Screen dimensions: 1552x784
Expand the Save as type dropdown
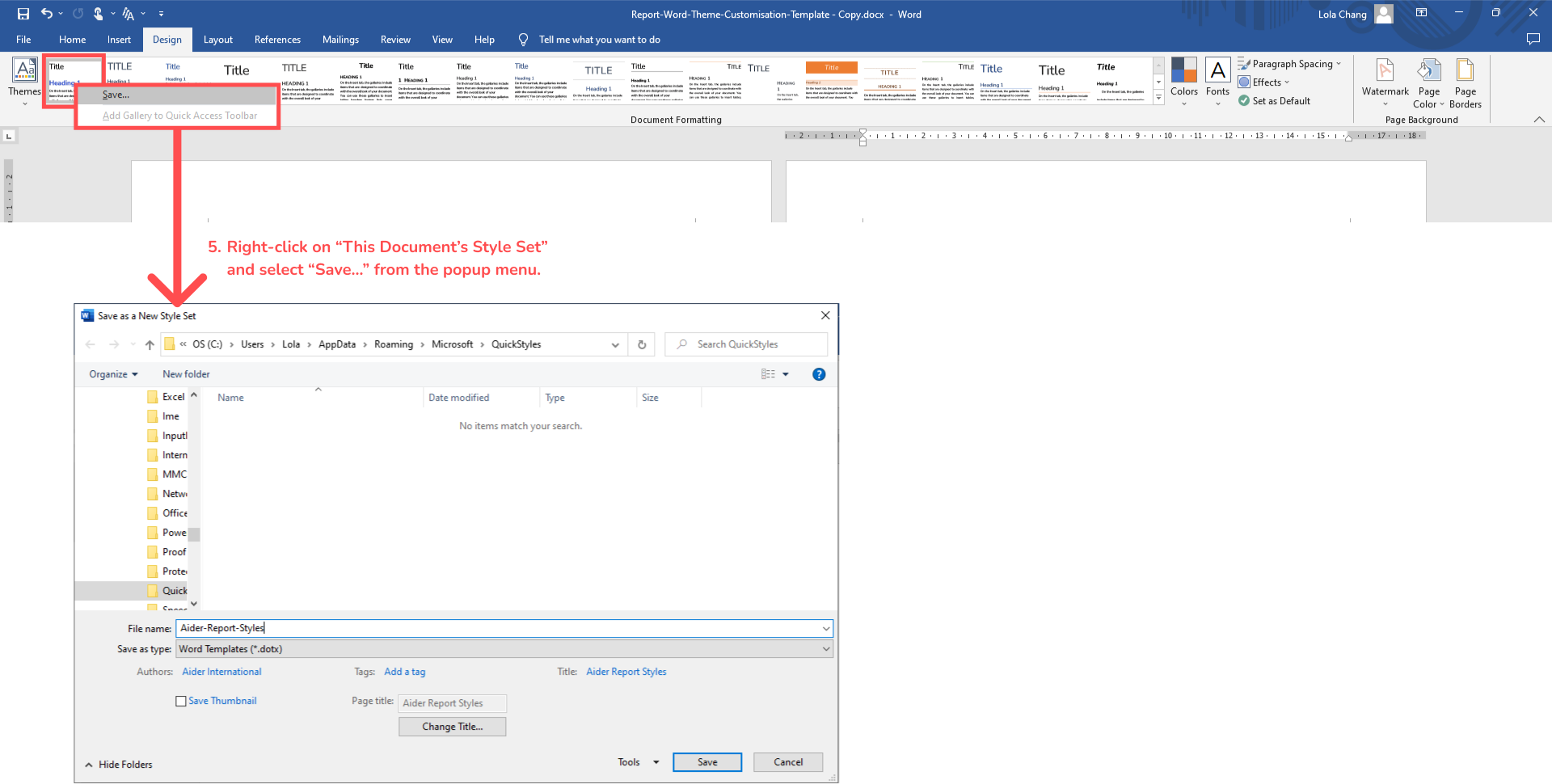[x=825, y=649]
